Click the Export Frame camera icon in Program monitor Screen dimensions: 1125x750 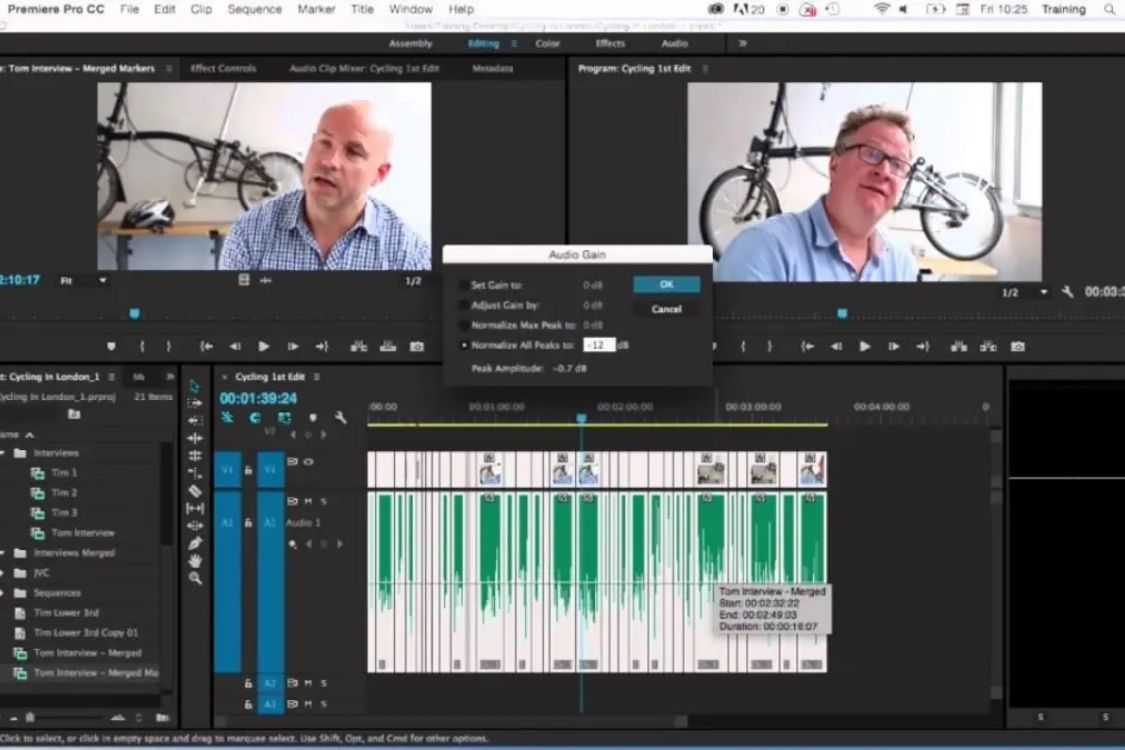pyautogui.click(x=1017, y=346)
